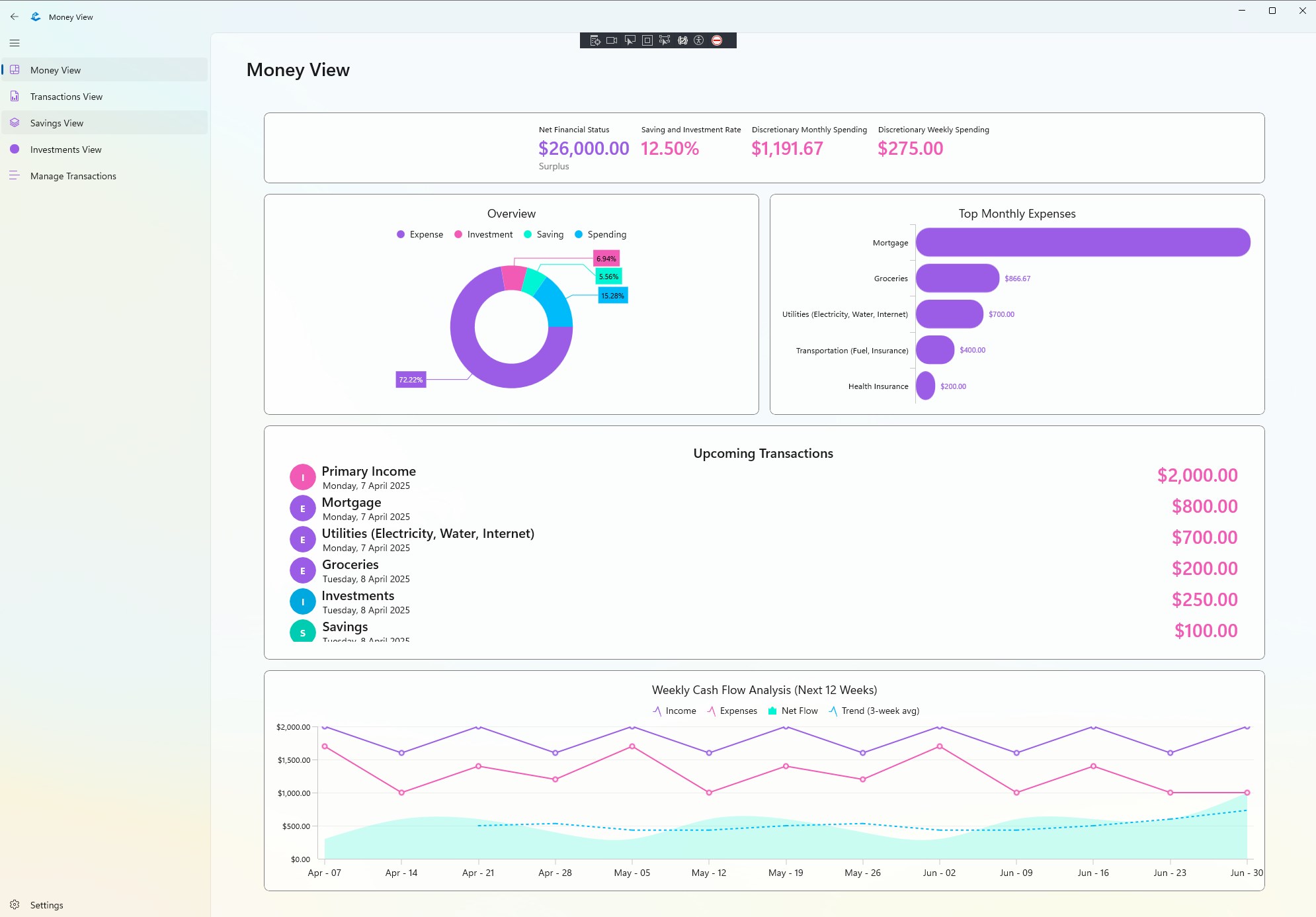Image resolution: width=1316 pixels, height=917 pixels.
Task: Toggle Expense series in Overview legend
Action: 420,234
